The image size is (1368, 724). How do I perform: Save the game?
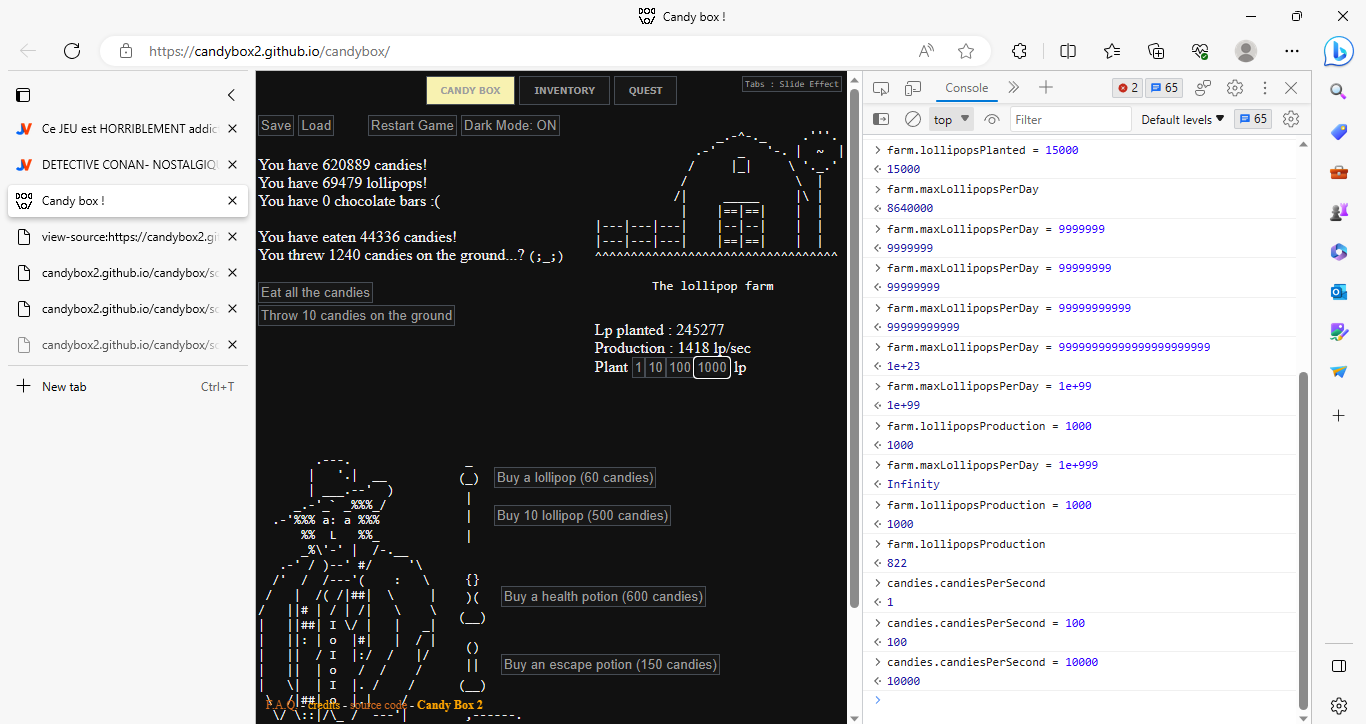point(276,125)
